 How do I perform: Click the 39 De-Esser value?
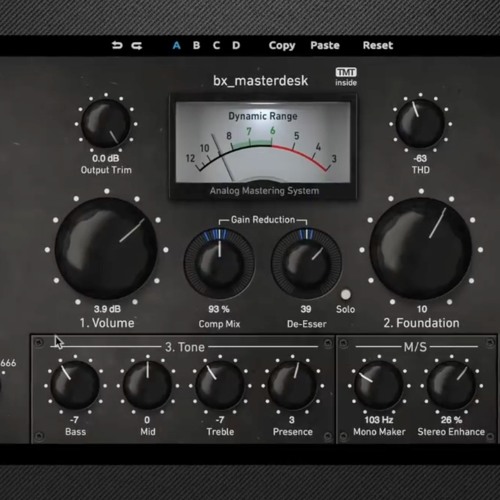306,309
